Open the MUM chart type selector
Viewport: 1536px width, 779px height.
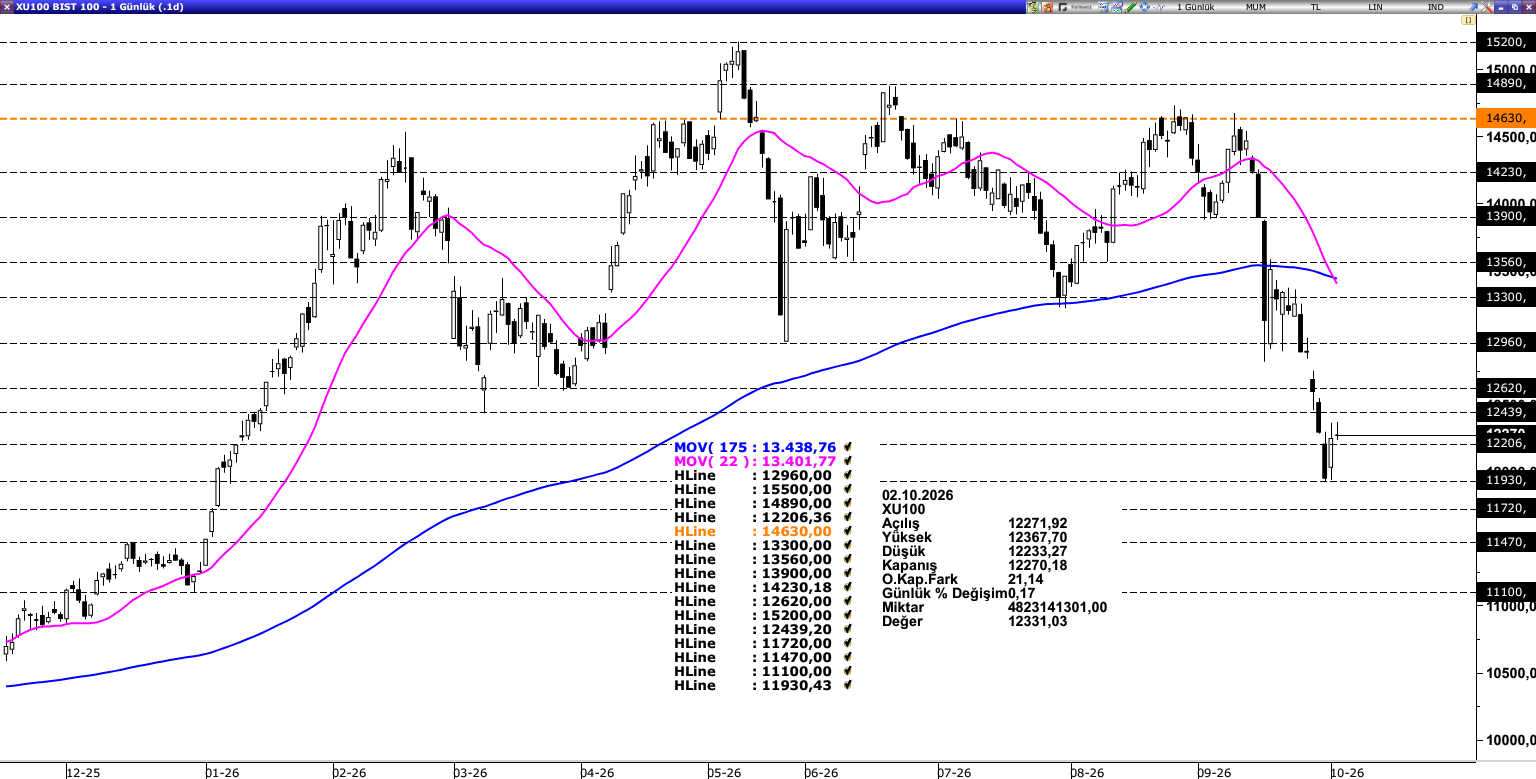(x=1256, y=7)
